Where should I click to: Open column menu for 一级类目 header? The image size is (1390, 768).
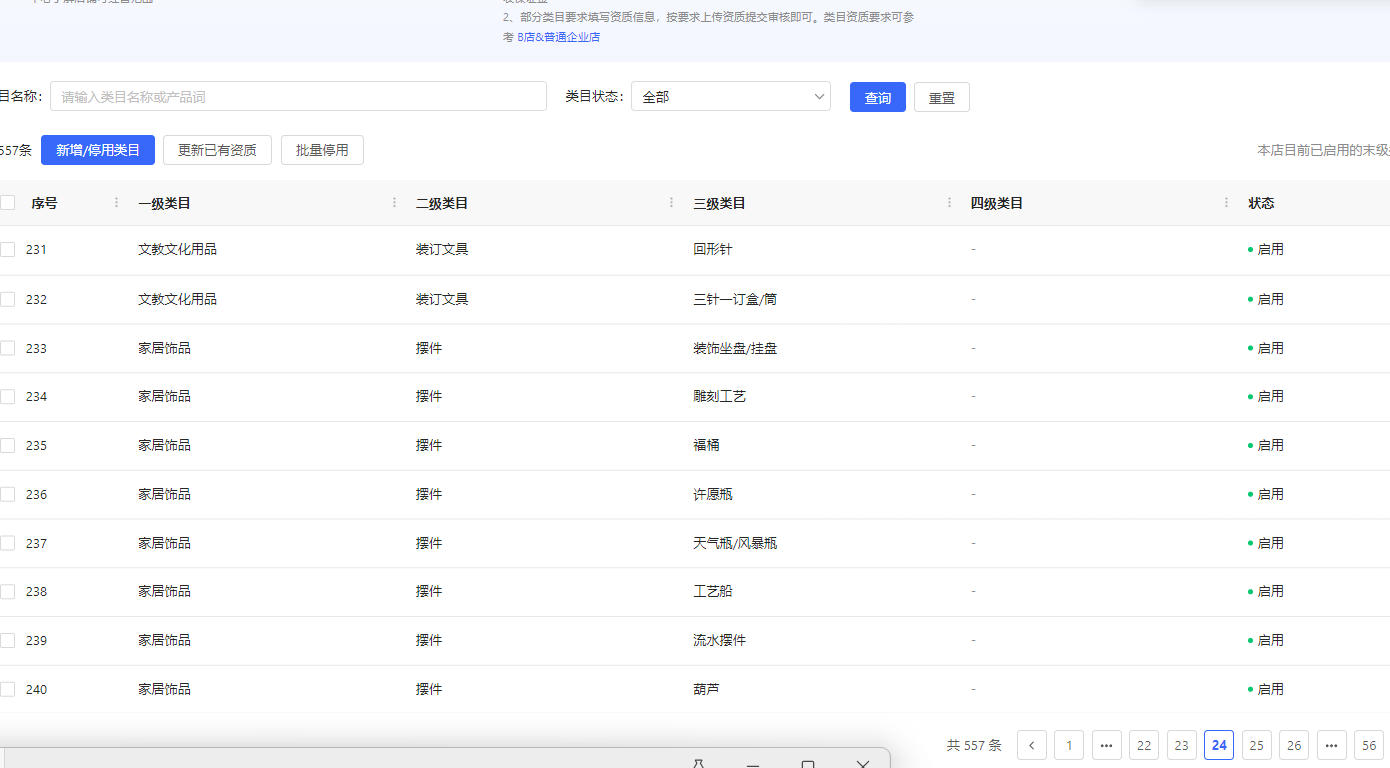click(394, 203)
